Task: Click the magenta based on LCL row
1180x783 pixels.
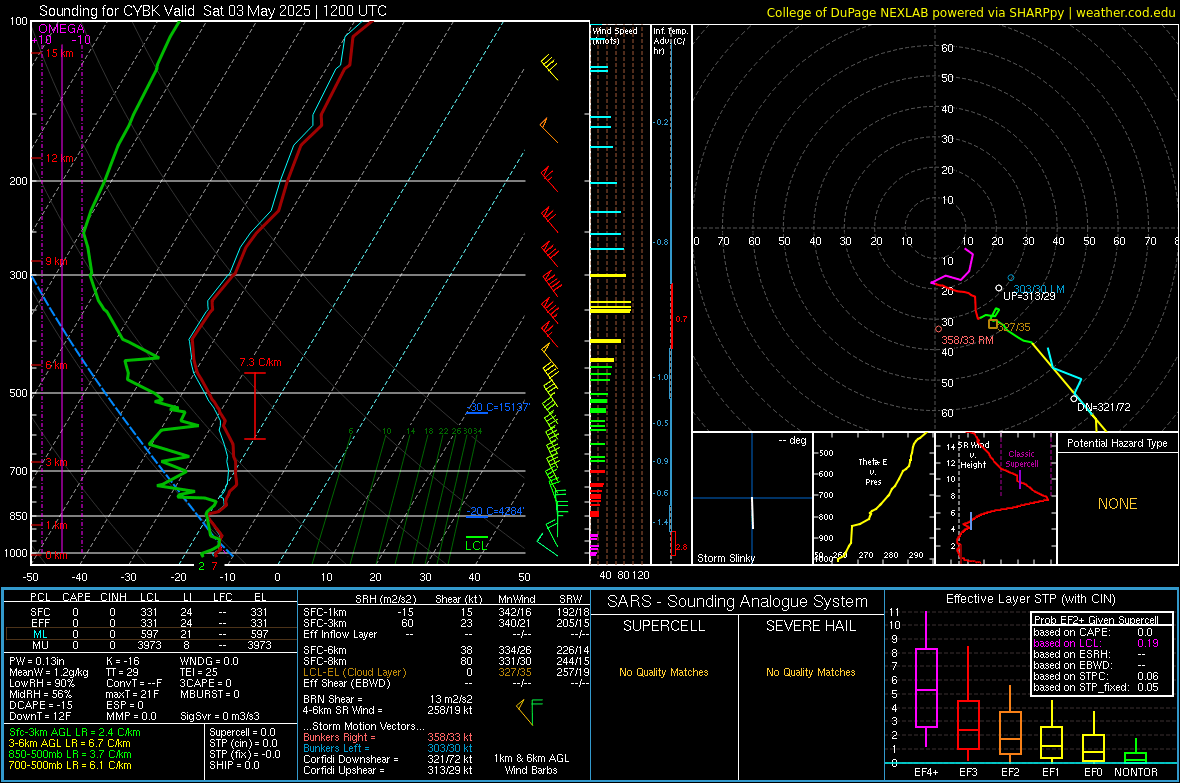Action: click(x=1096, y=643)
